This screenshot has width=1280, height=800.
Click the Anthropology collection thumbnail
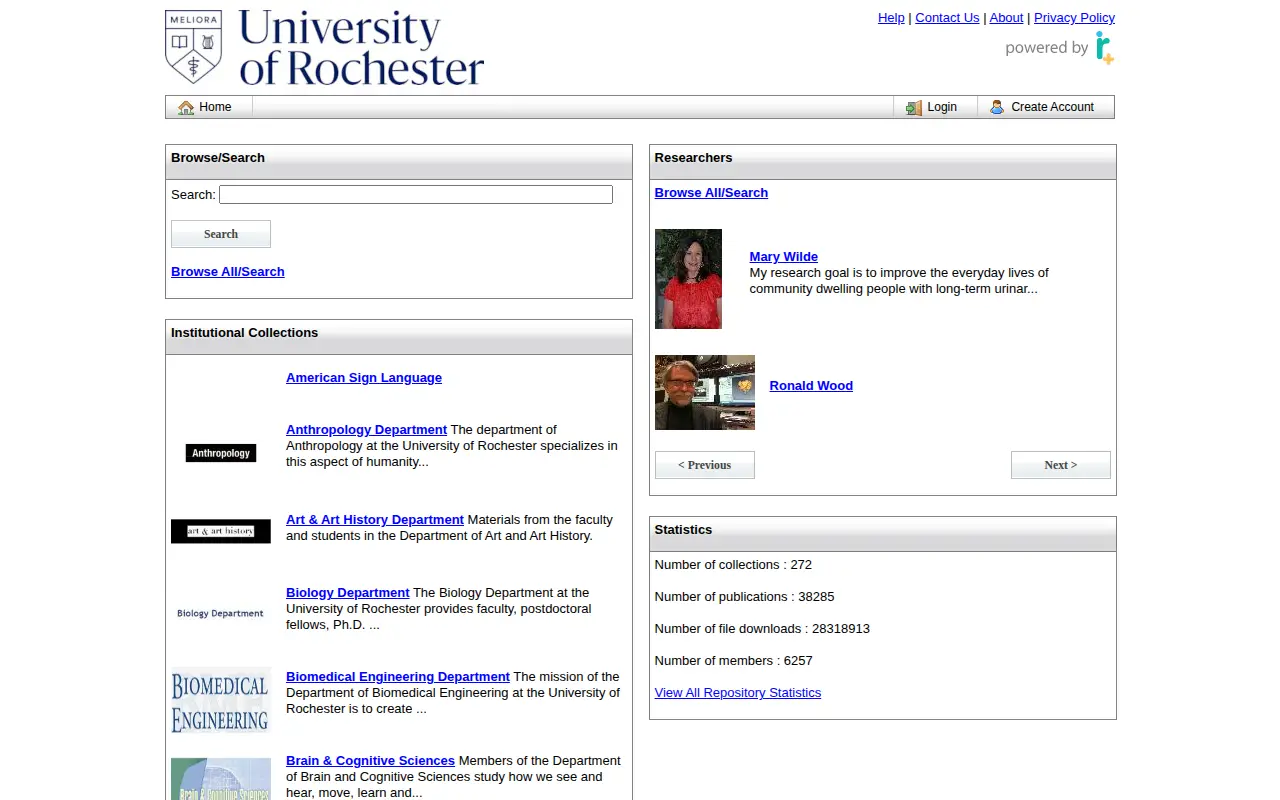[221, 453]
